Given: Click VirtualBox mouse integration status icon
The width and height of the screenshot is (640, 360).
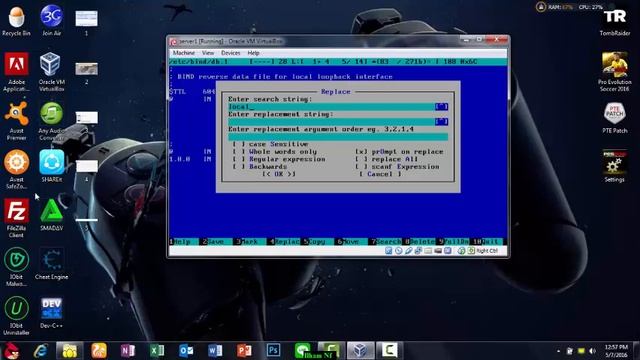Looking at the screenshot, I should point(462,251).
